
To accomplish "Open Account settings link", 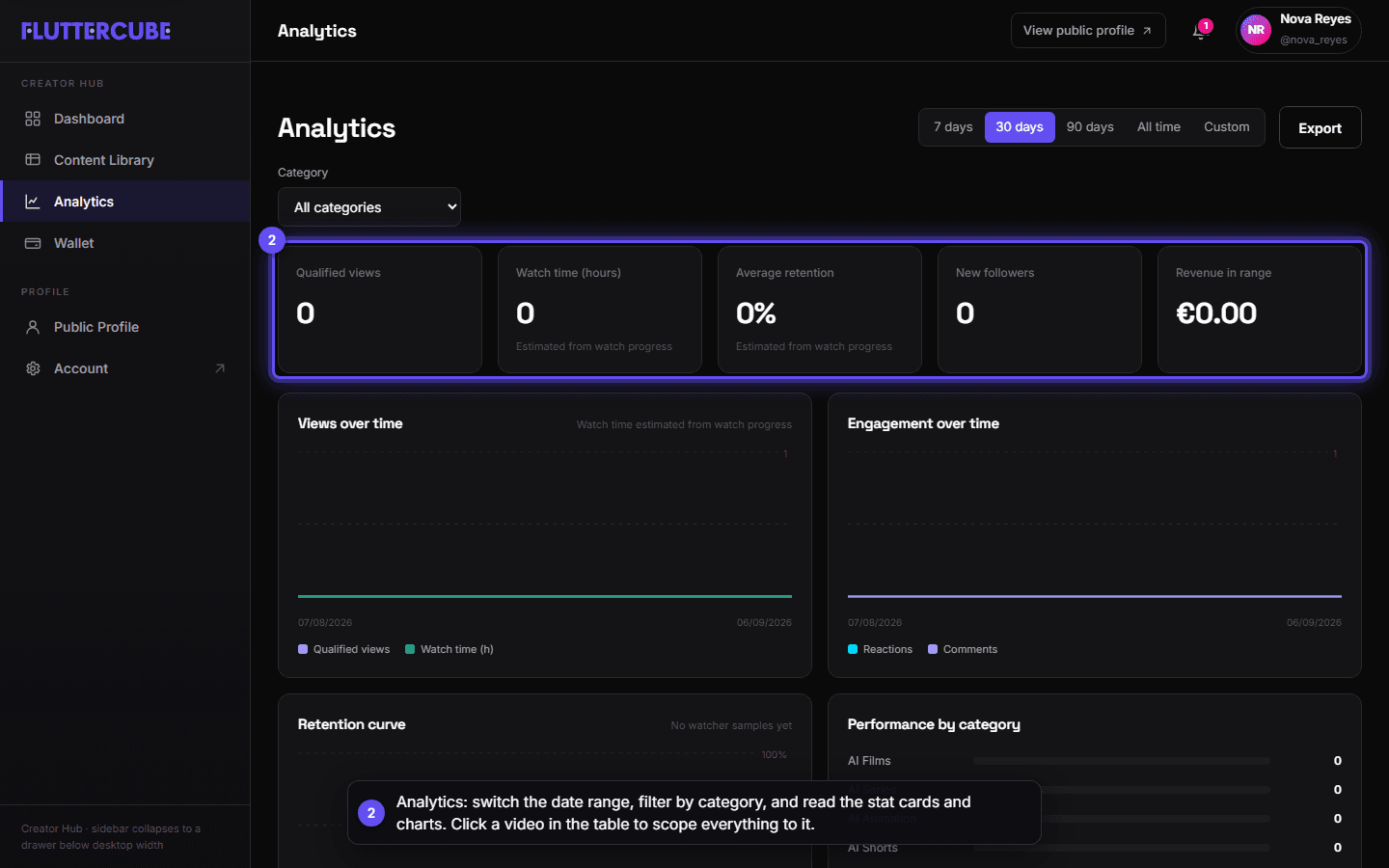I will (x=125, y=368).
